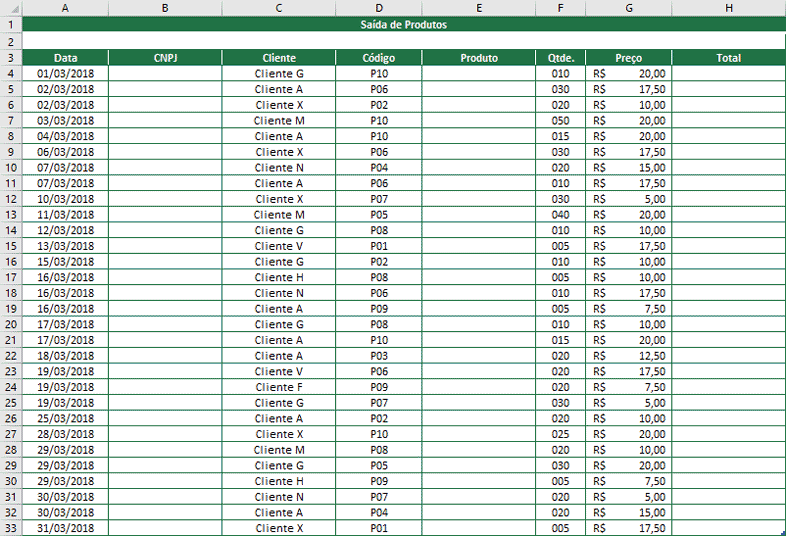Click the 'Produto' header cell
Viewport: 786px width, 536px height.
pyautogui.click(x=479, y=58)
